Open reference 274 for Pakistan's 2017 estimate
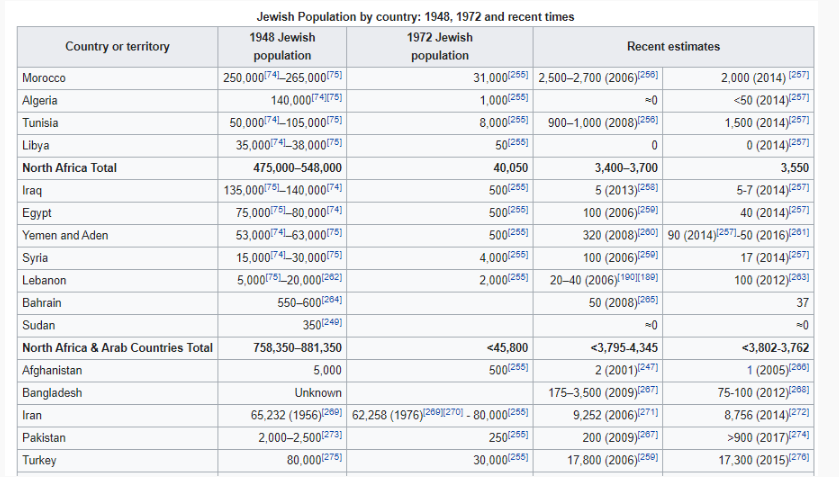The image size is (839, 477). [799, 435]
